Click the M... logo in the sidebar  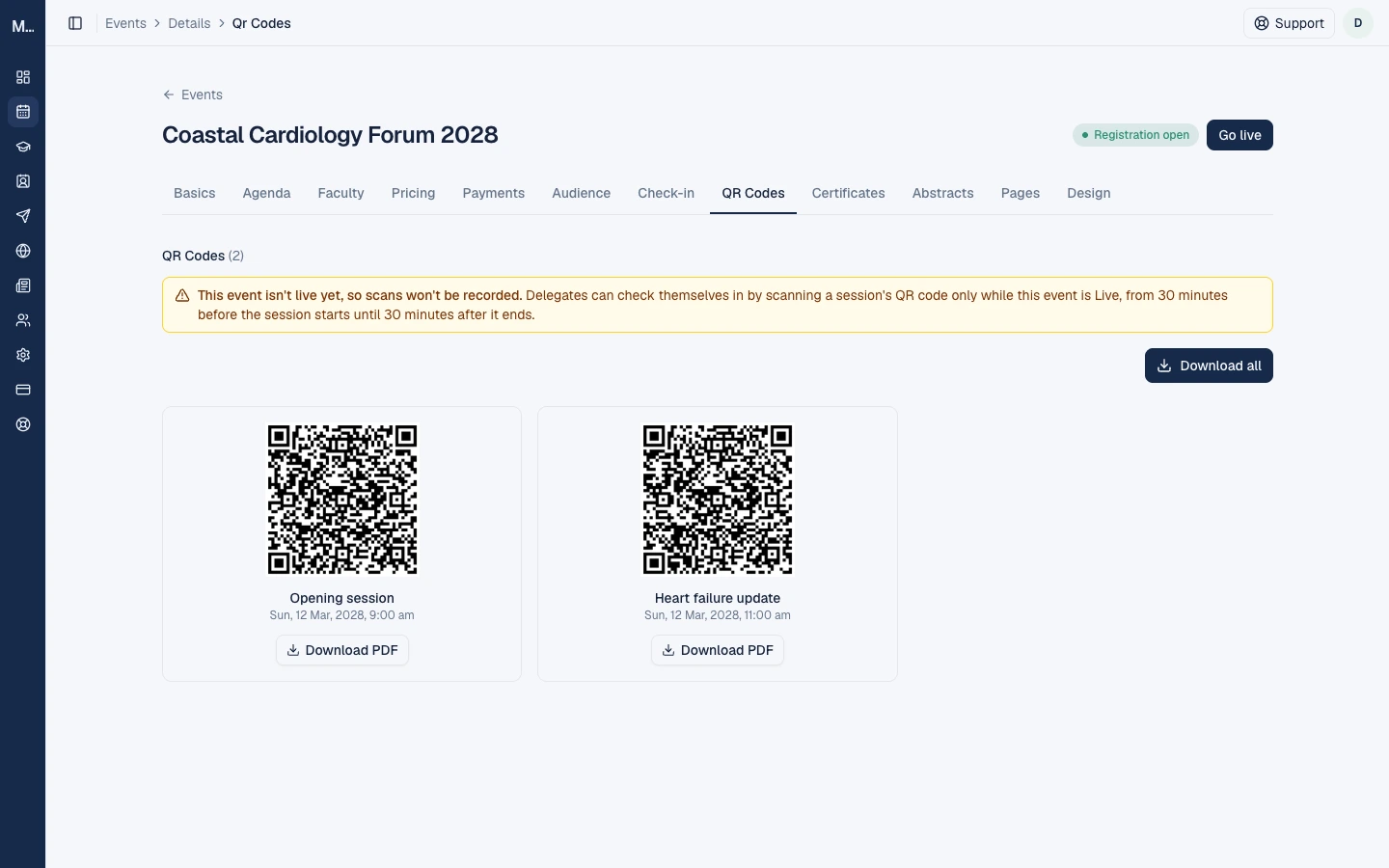23,27
